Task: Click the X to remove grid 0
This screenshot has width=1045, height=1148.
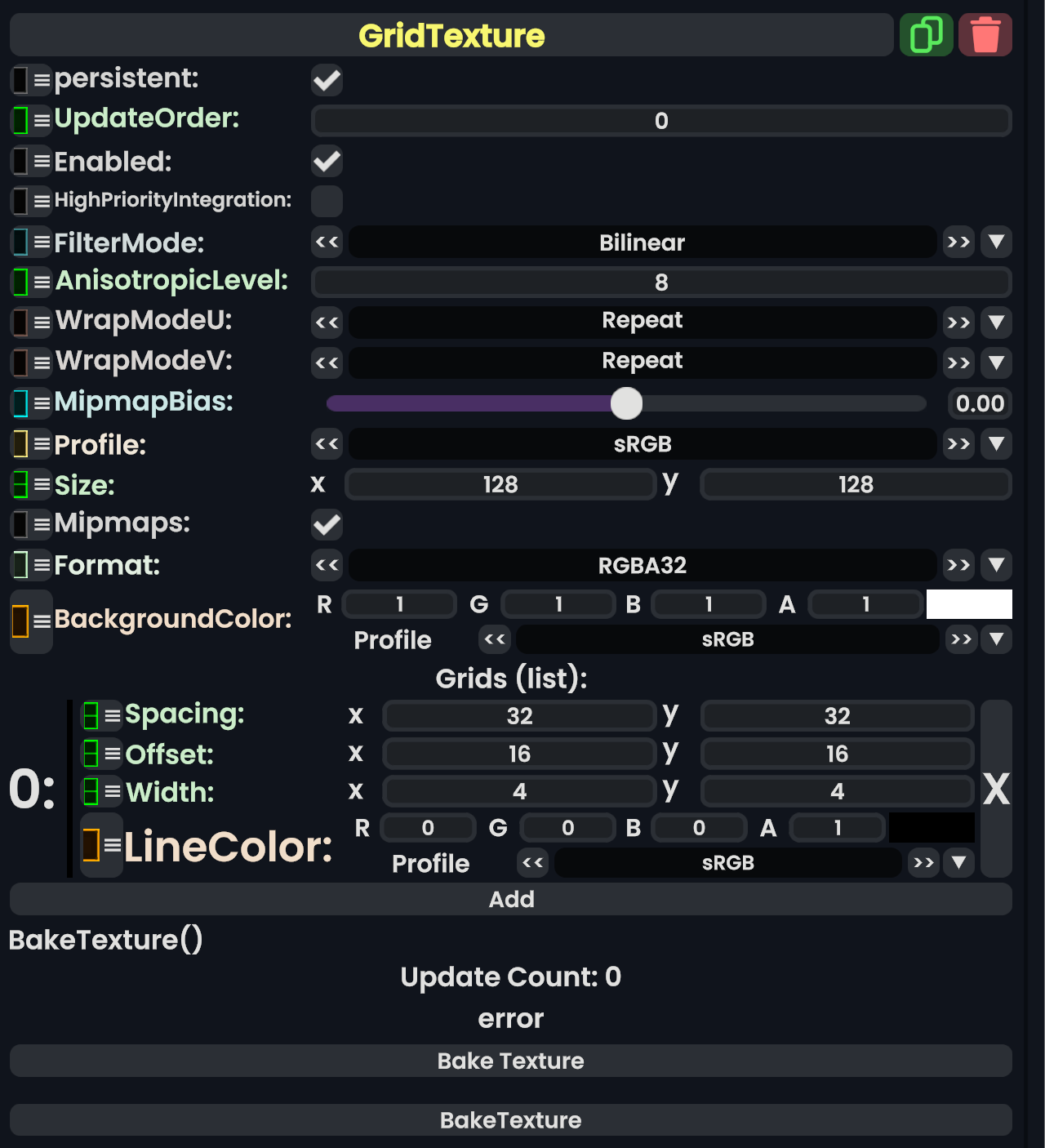Action: [996, 789]
